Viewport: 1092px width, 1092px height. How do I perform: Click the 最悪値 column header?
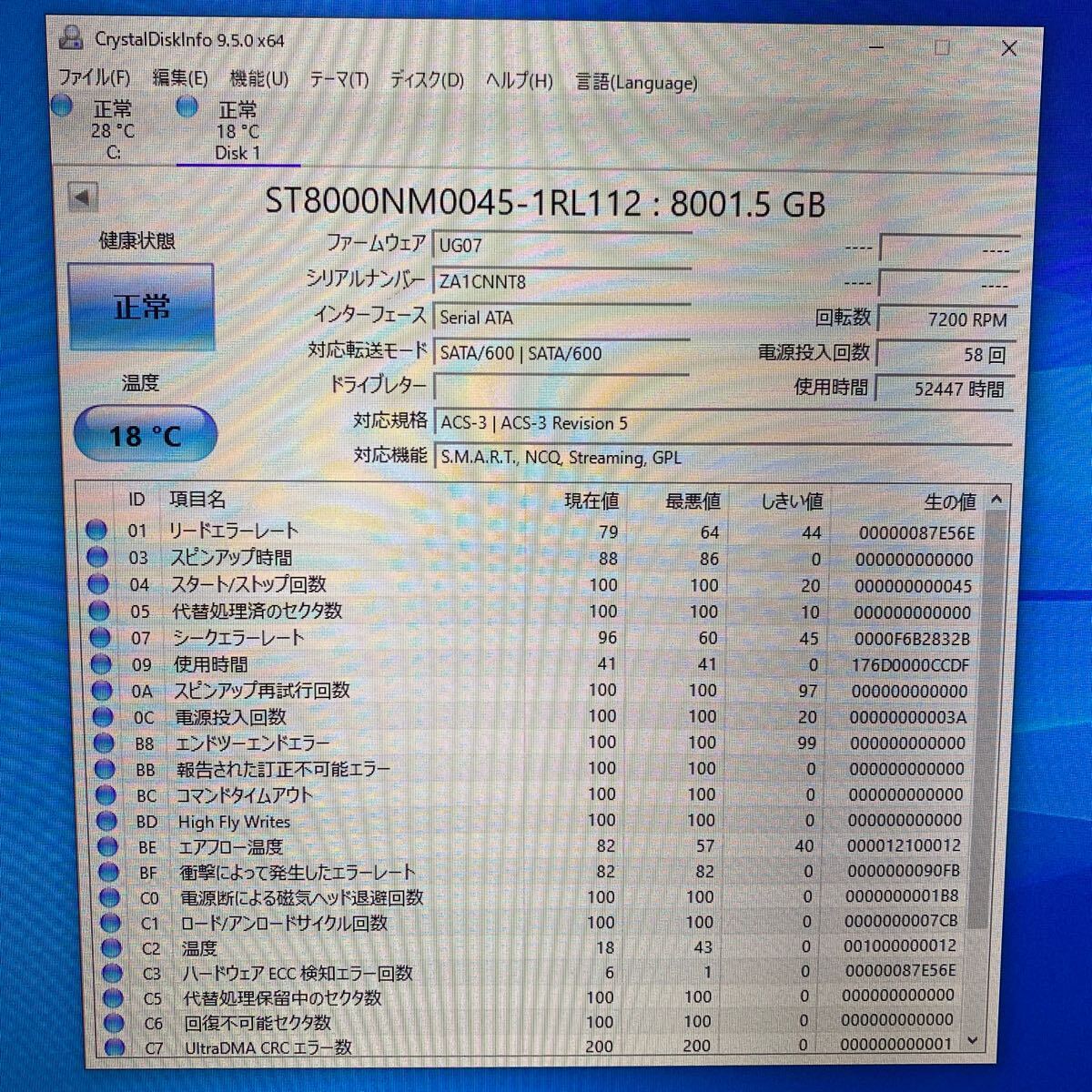click(693, 501)
